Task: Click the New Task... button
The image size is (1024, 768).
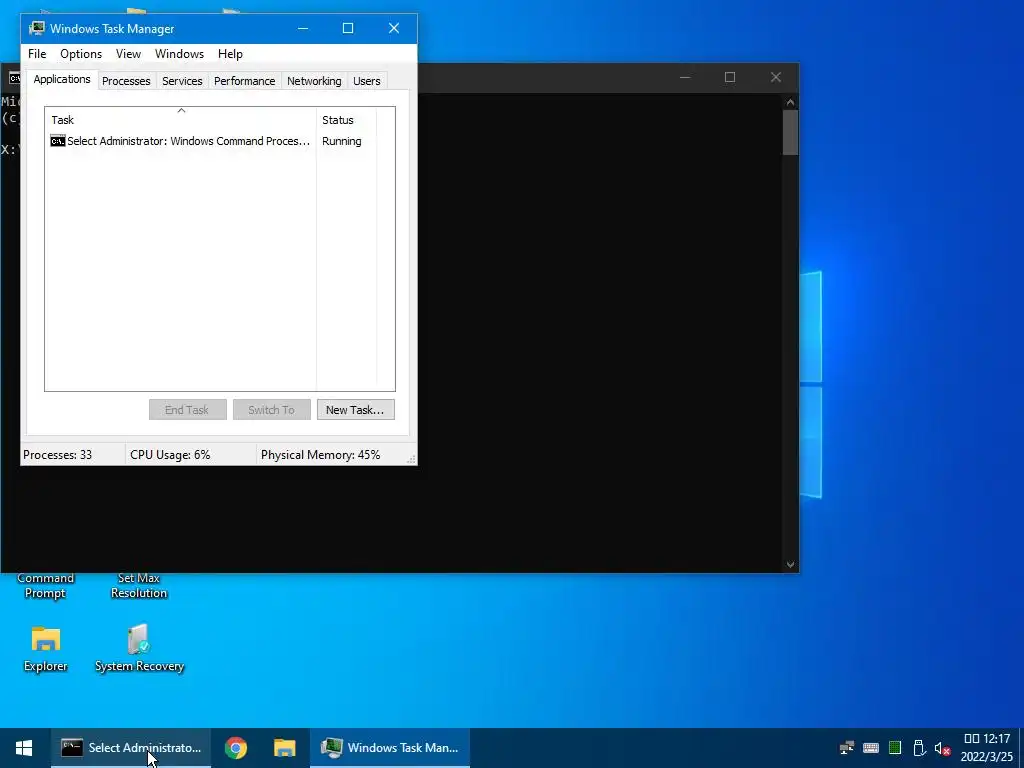Action: tap(355, 409)
